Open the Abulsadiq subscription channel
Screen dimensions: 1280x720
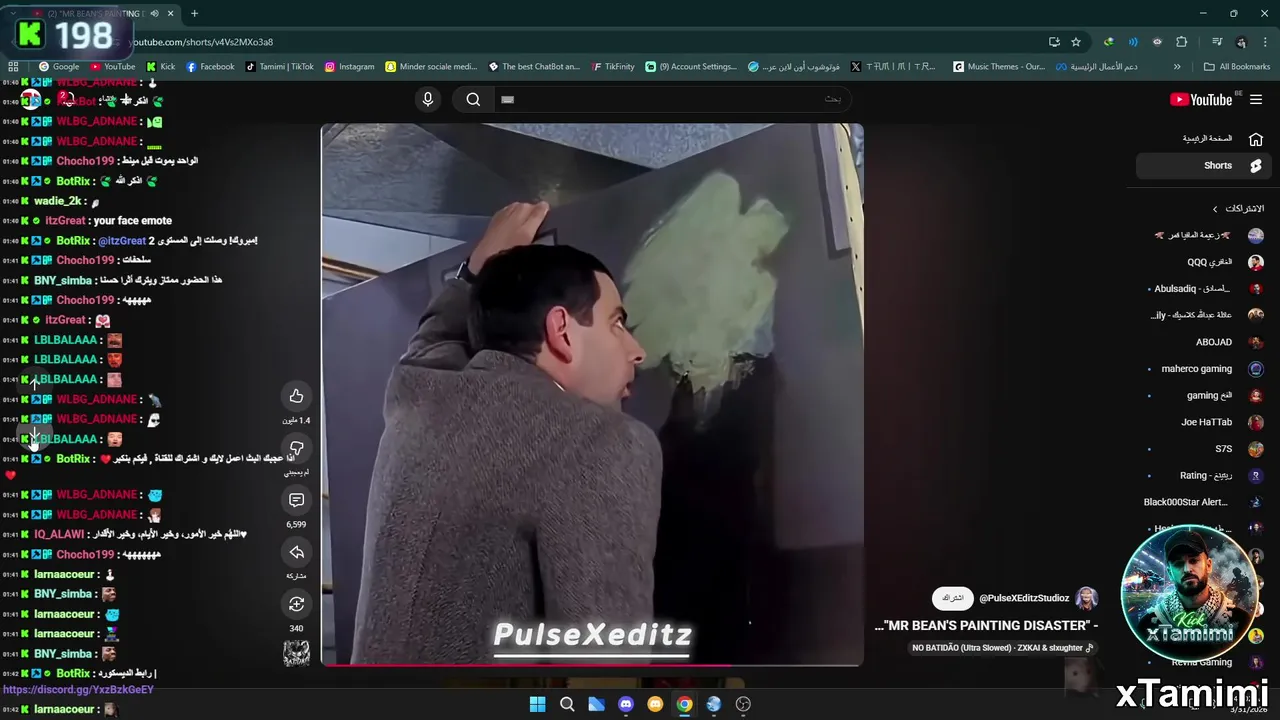[x=1203, y=289]
